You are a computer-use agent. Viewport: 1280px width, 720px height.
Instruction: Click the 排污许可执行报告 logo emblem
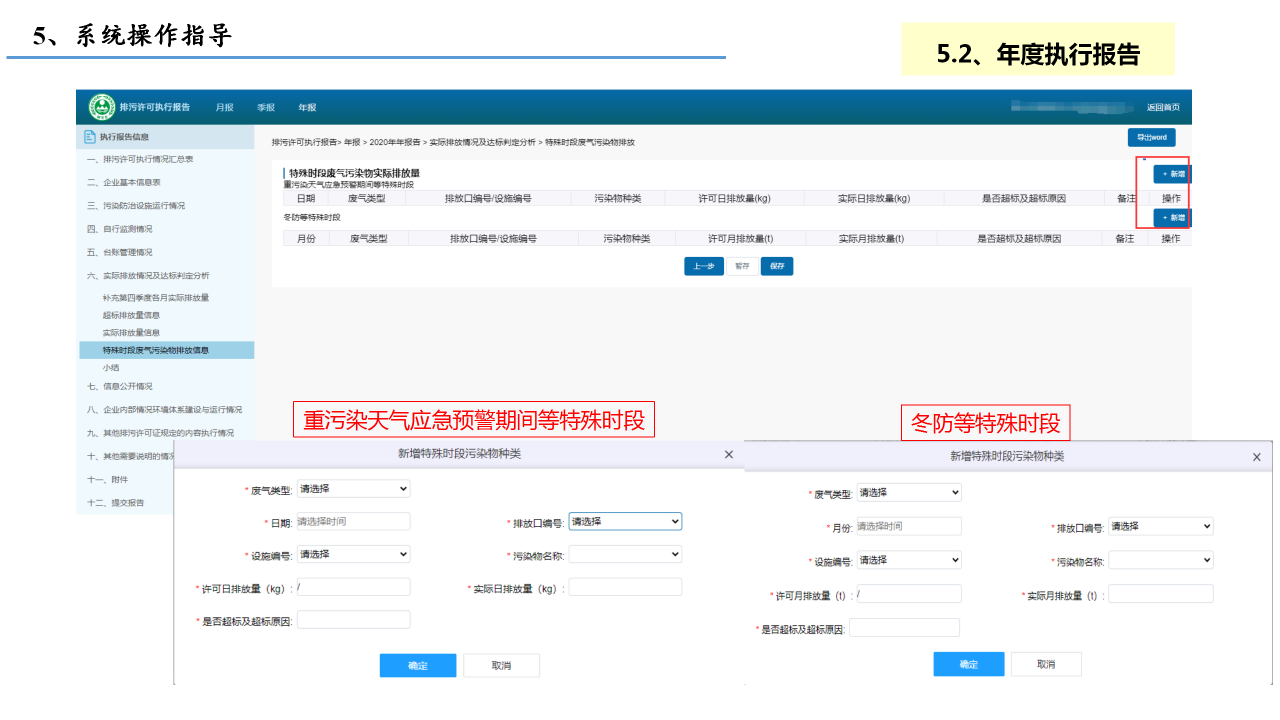click(x=101, y=107)
